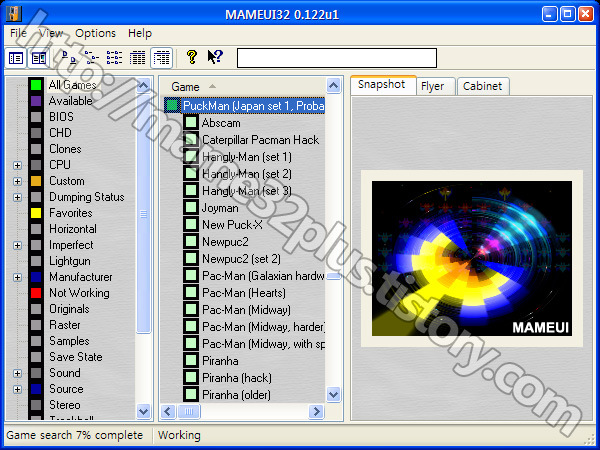Click the icon beside Newpuc2 (set 2)
This screenshot has height=450, width=600.
coord(191,259)
